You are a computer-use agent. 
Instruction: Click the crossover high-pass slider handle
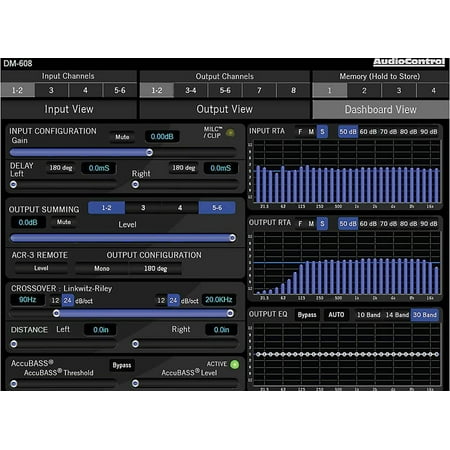pyautogui.click(x=56, y=313)
